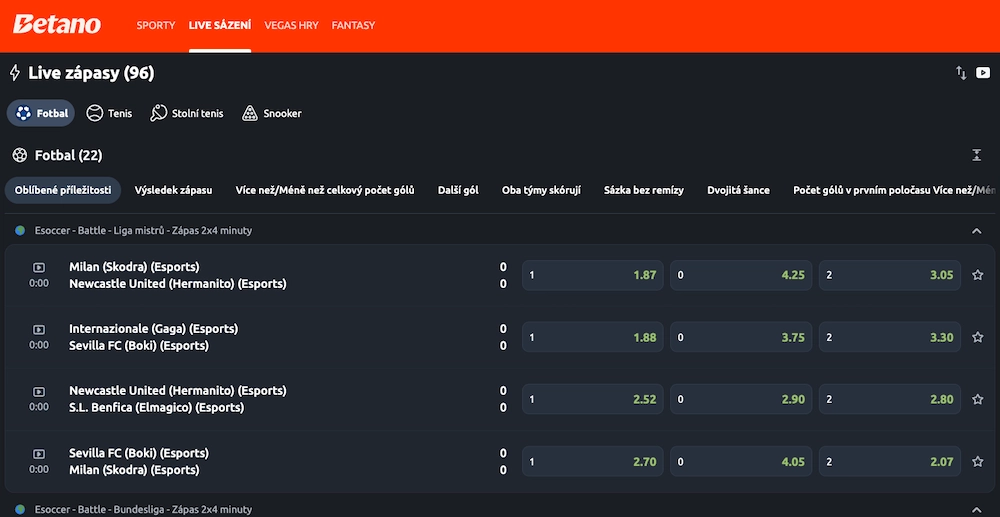Select the Stolní tenis sport filter
Viewport: 1000px width, 517px height.
(x=187, y=113)
